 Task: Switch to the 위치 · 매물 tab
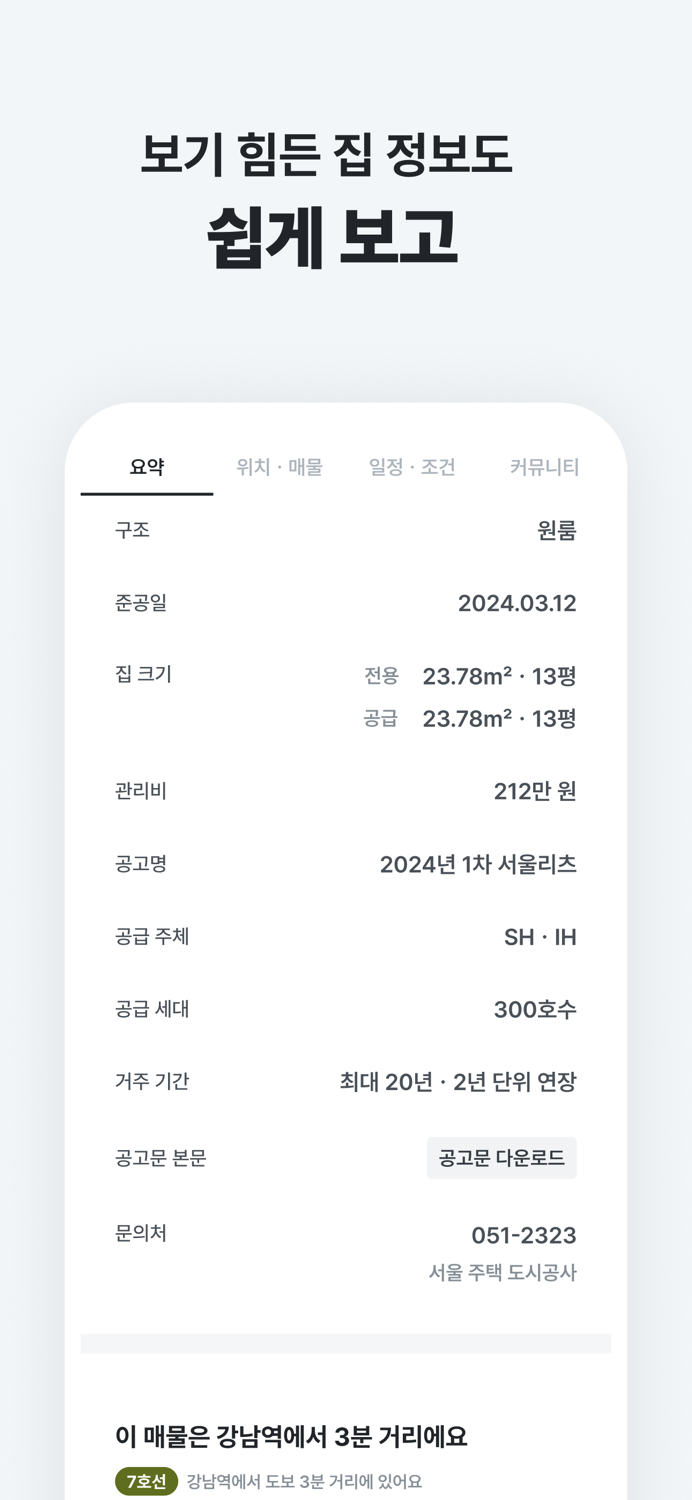(281, 465)
